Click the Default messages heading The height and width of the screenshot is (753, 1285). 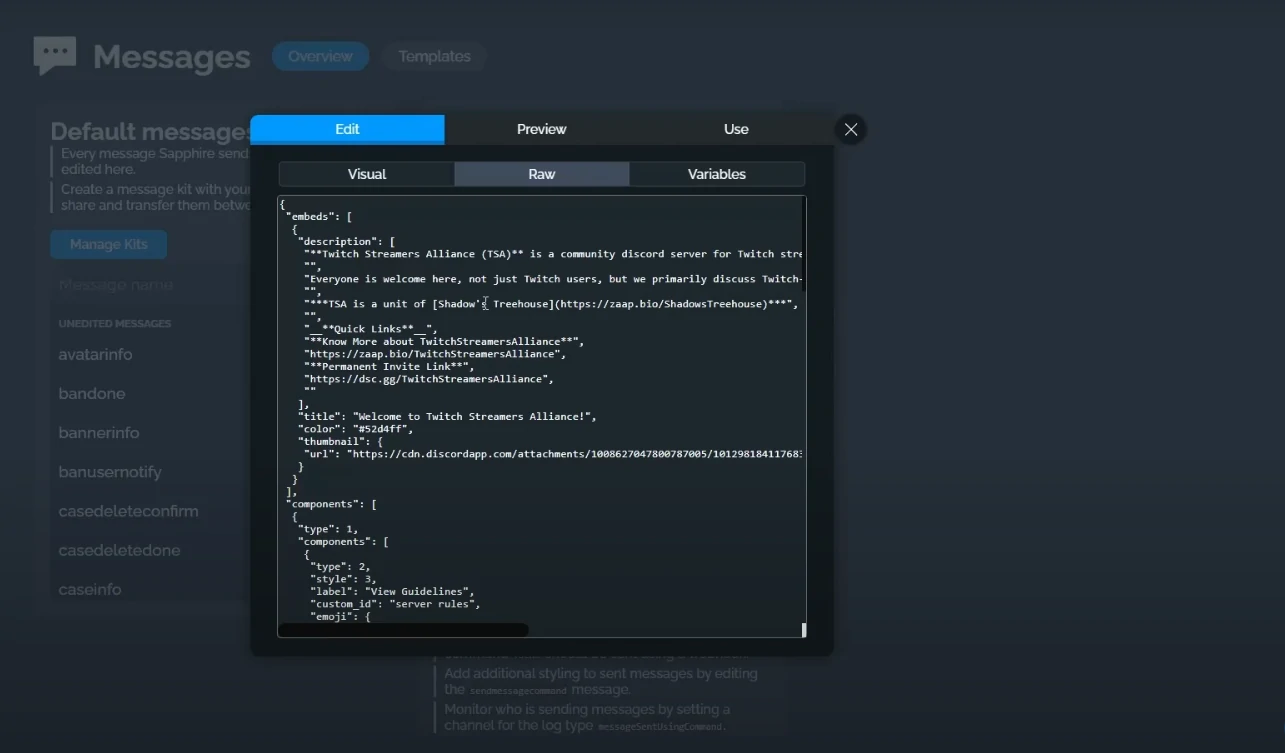[x=150, y=132]
